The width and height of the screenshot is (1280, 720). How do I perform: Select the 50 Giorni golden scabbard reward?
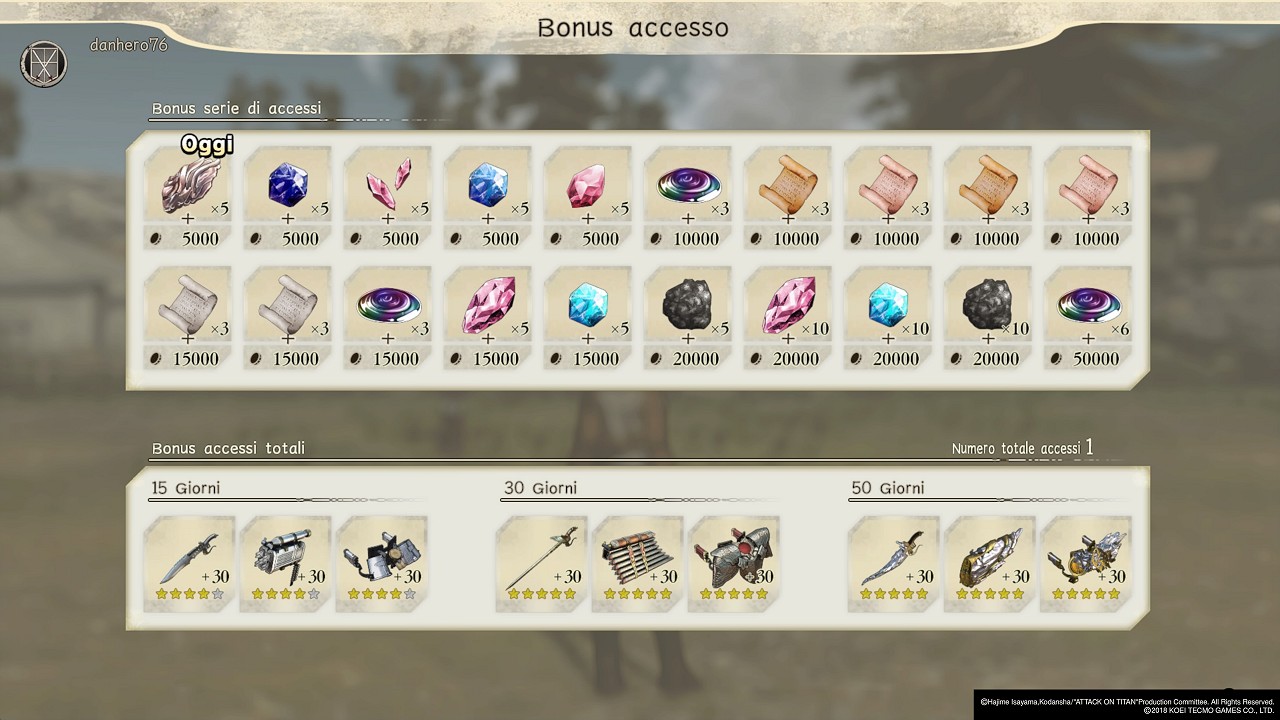click(x=989, y=560)
